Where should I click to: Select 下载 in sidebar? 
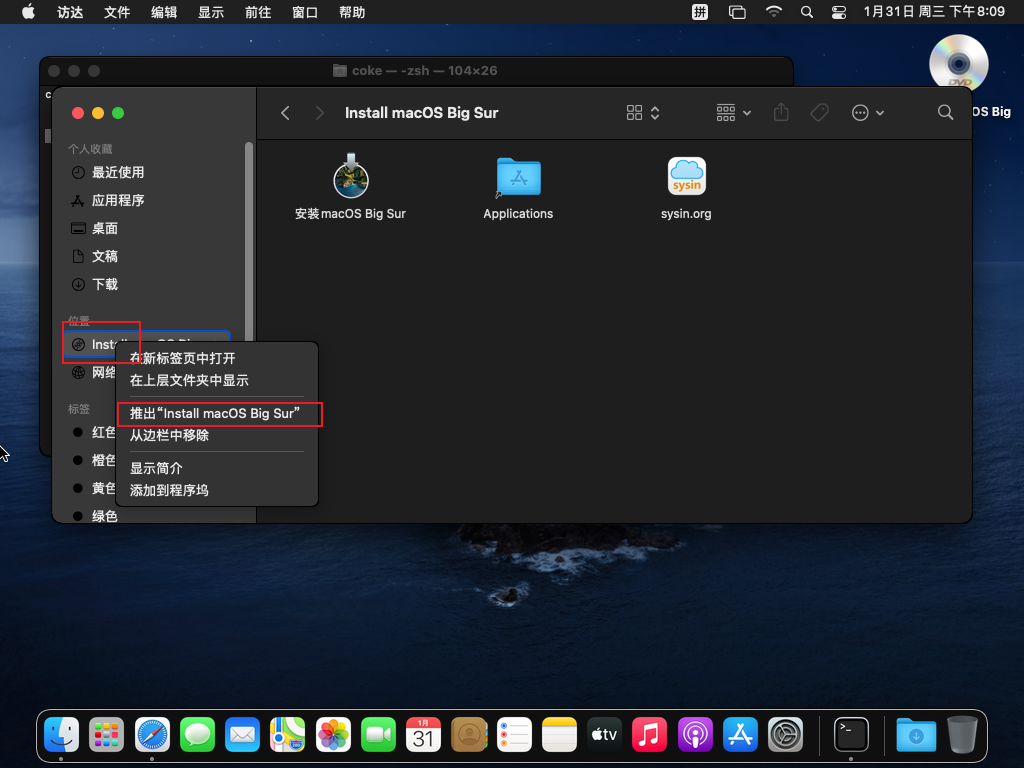point(95,285)
